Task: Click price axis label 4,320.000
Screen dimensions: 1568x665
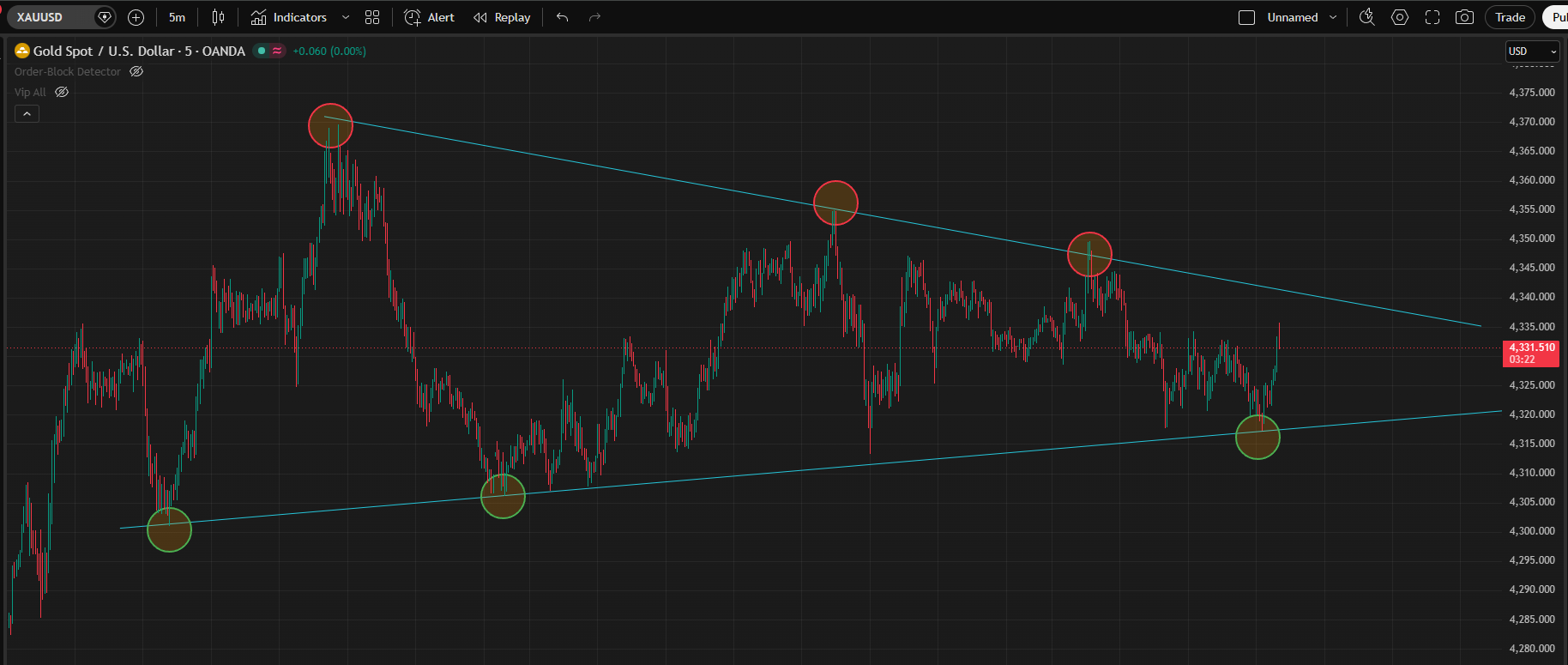Action: [x=1531, y=414]
